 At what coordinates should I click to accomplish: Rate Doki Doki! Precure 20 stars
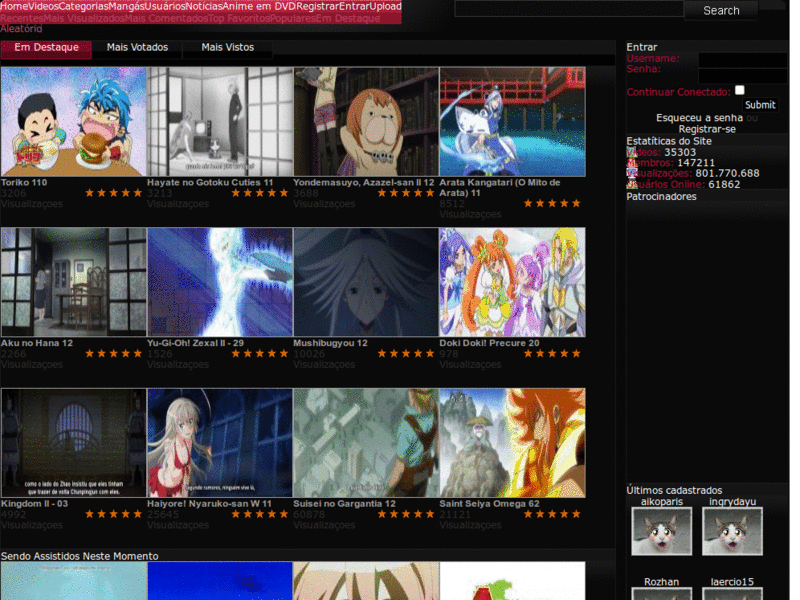552,354
